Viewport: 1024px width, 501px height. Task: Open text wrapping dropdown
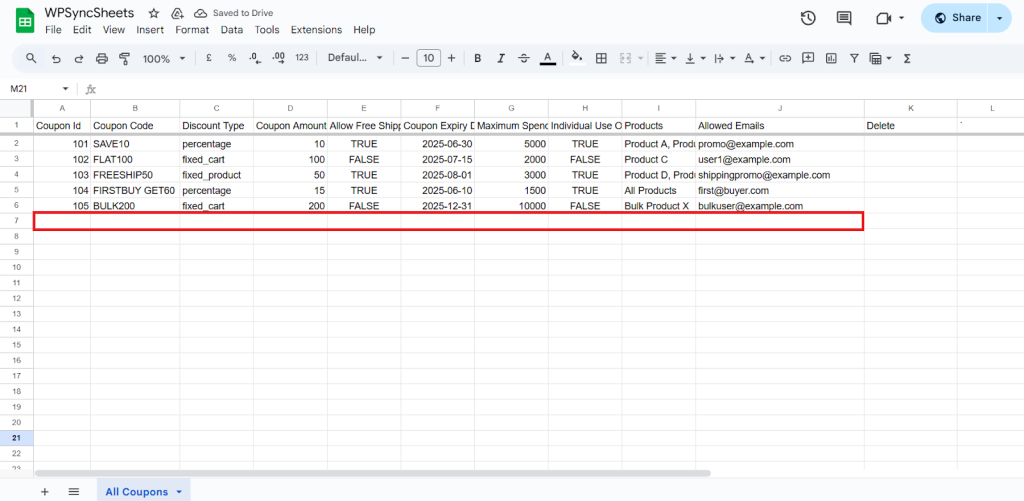pyautogui.click(x=723, y=58)
